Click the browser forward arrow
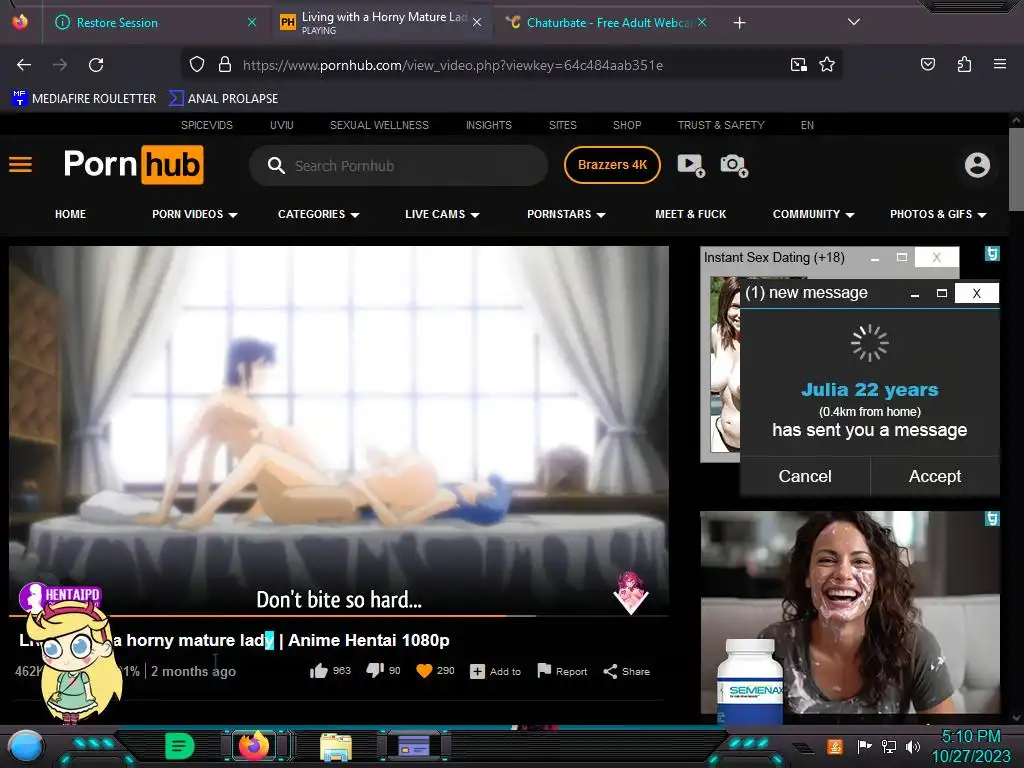This screenshot has width=1024, height=768. point(60,65)
